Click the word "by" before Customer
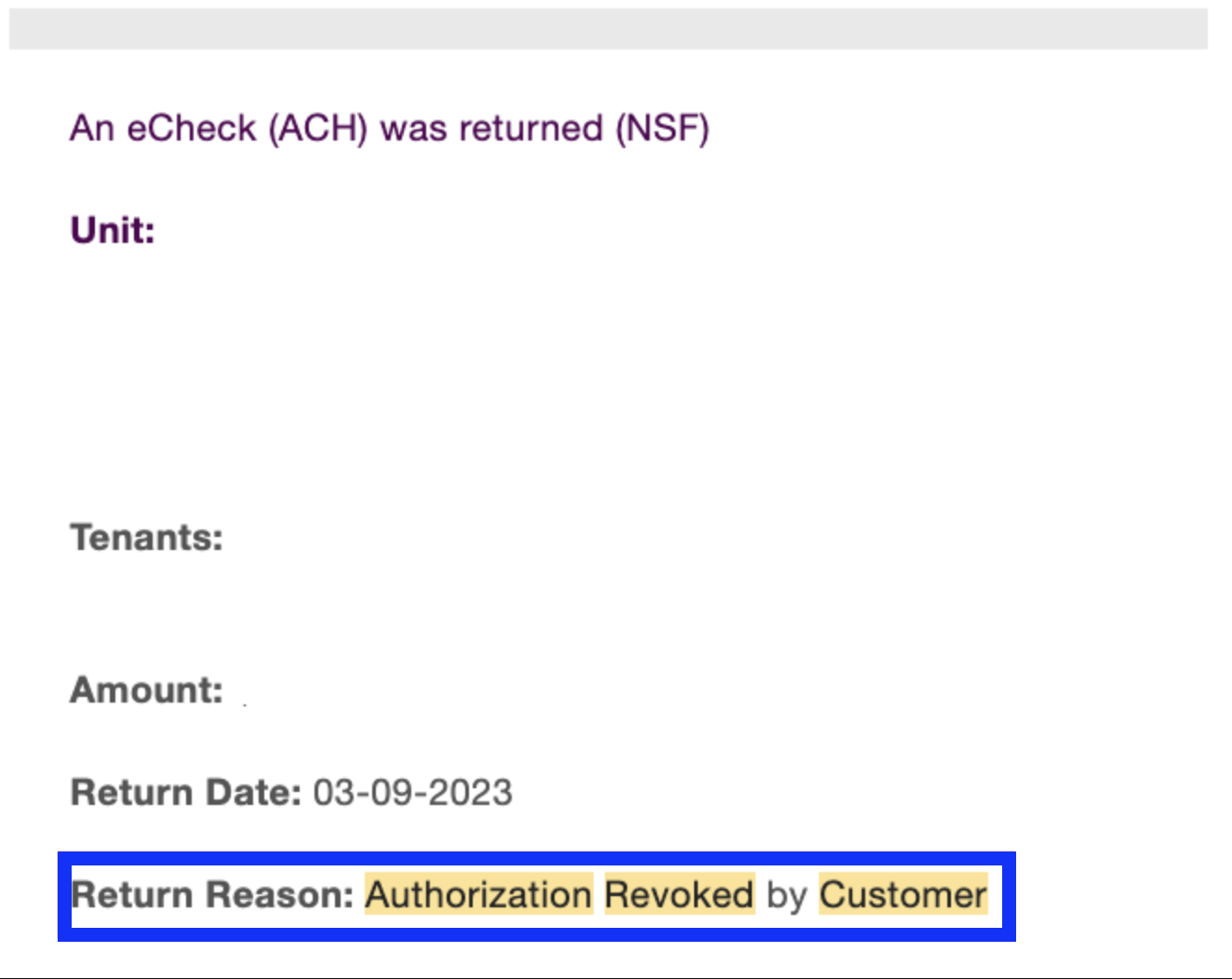 [x=786, y=895]
